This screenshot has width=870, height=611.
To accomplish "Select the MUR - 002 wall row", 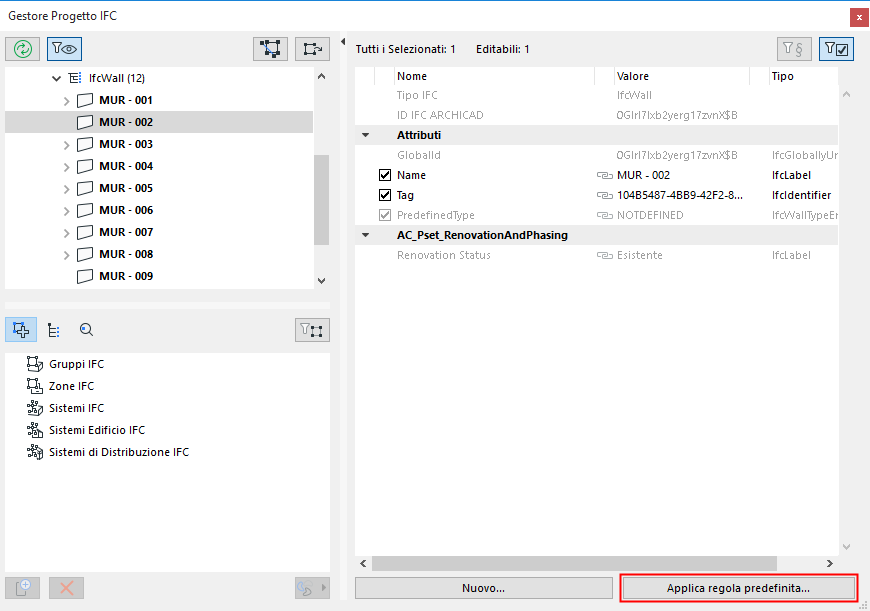I will pos(159,122).
